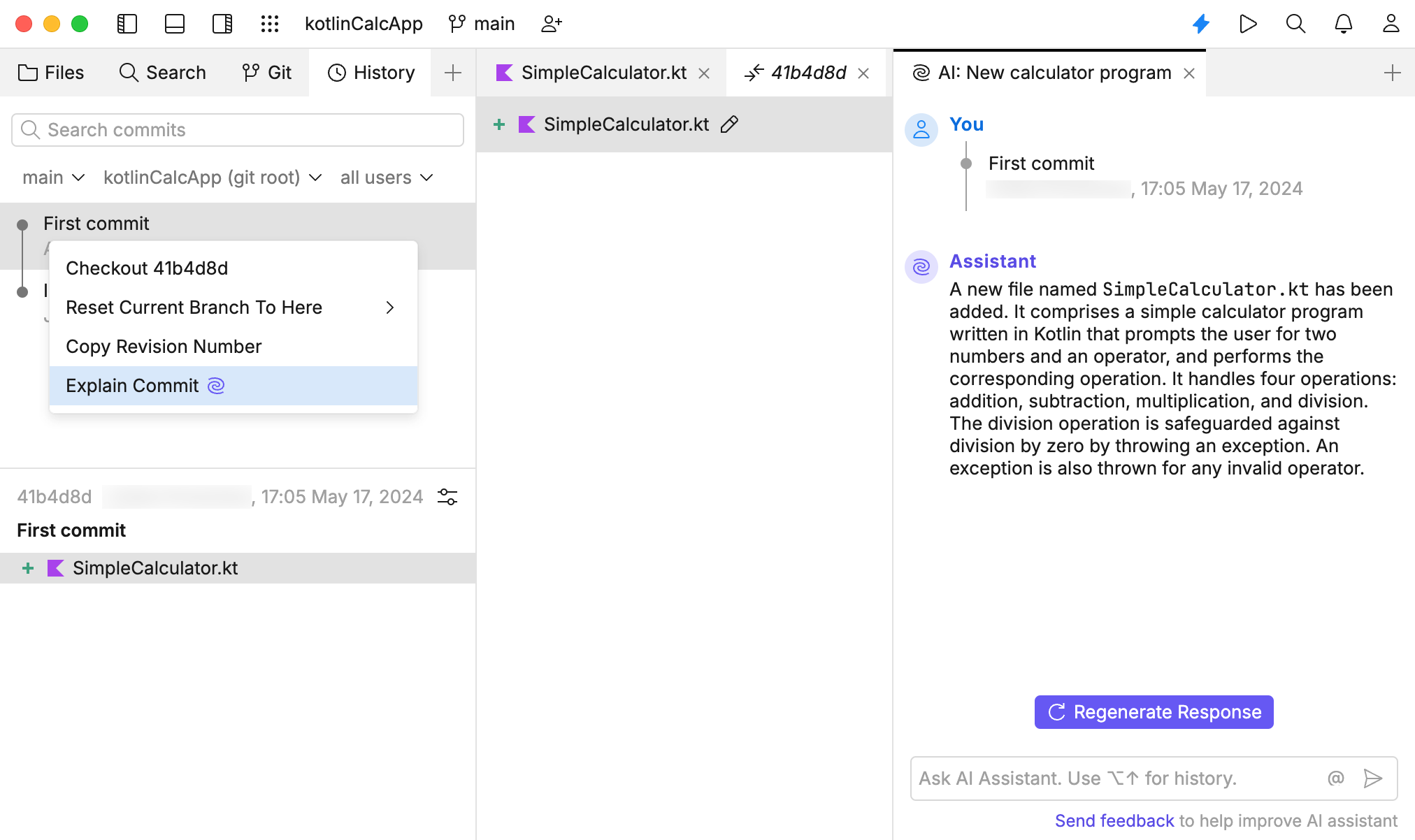Click the lightning bolt action icon
This screenshot has width=1415, height=840.
tap(1200, 23)
